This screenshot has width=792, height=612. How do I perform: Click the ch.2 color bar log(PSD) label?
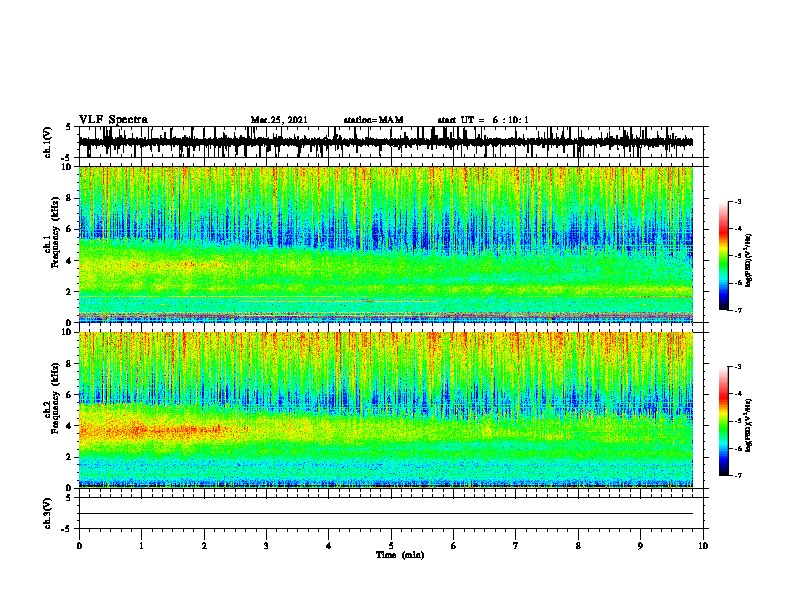click(x=749, y=425)
